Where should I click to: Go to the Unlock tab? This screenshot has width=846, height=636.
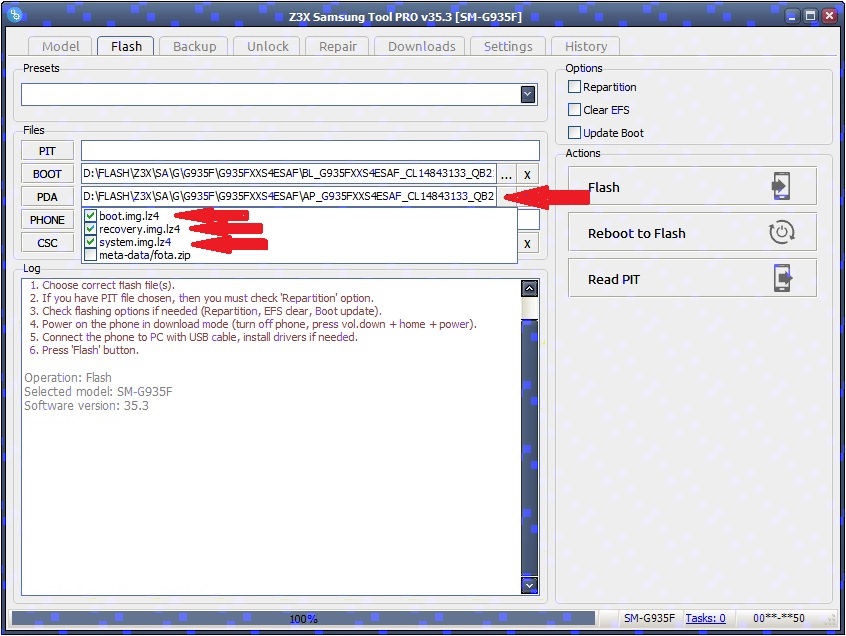click(268, 46)
